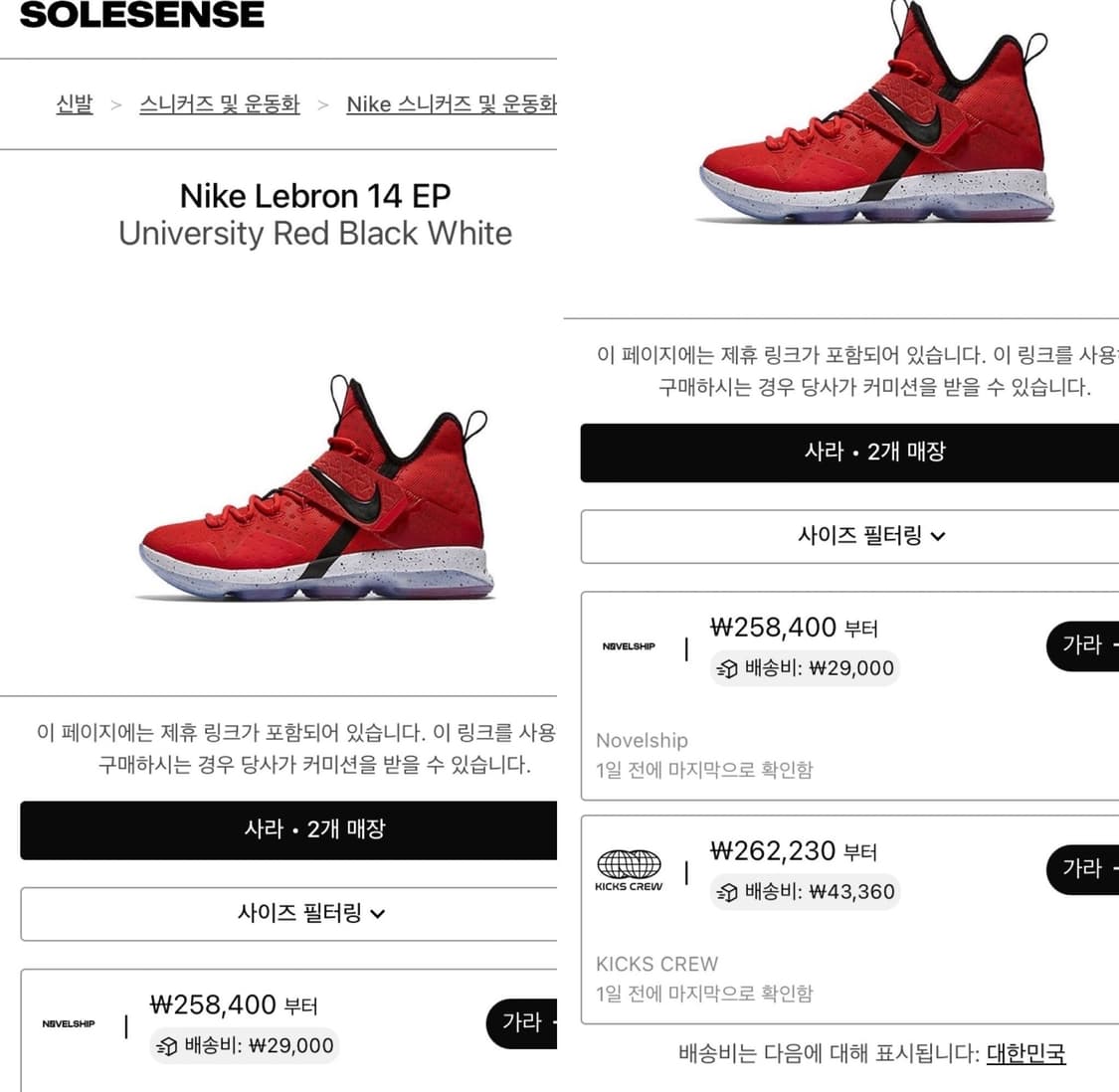Open the 대한민국 shipping country link

click(x=1026, y=1054)
